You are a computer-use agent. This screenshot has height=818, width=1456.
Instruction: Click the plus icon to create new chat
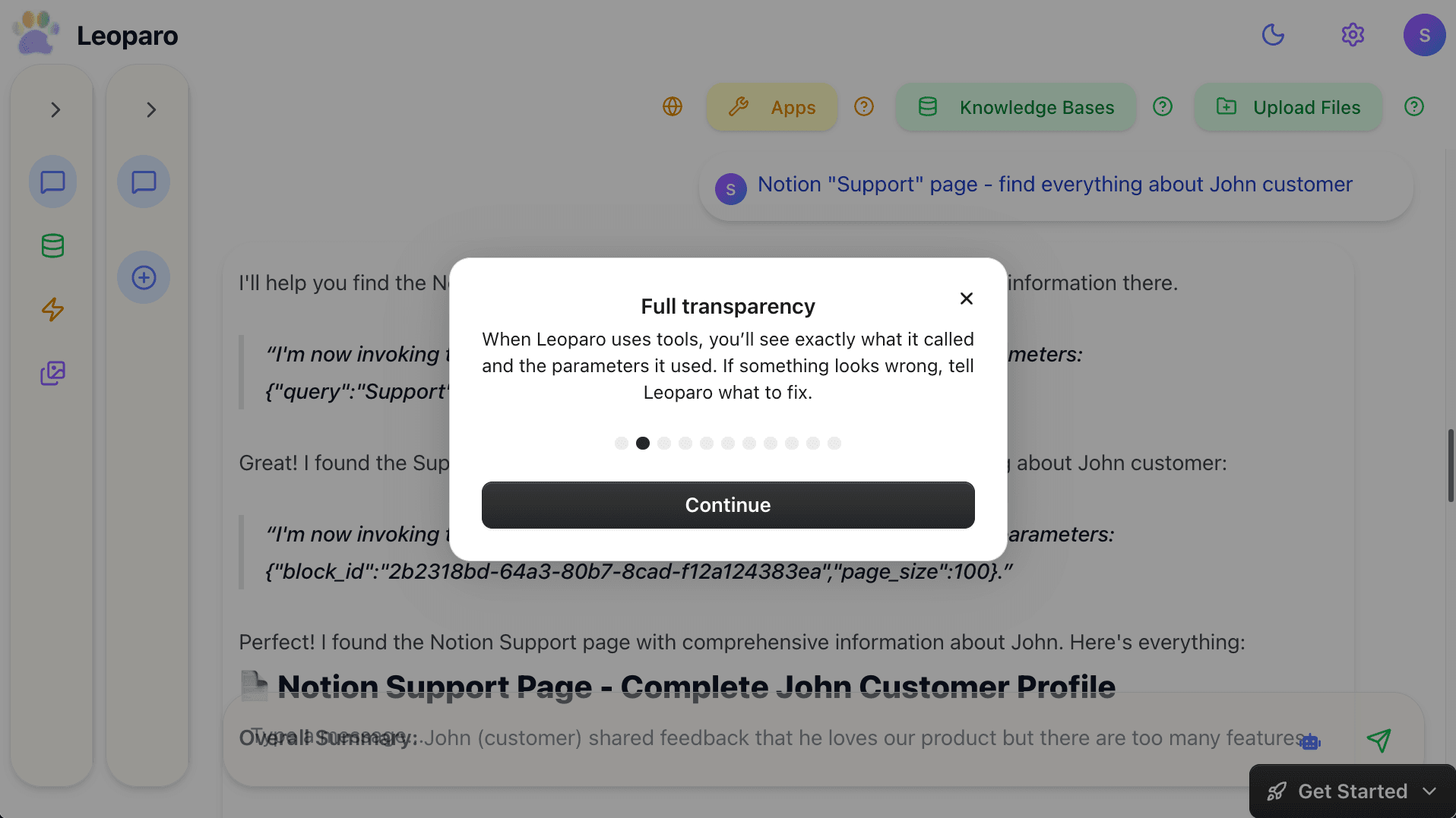point(143,277)
